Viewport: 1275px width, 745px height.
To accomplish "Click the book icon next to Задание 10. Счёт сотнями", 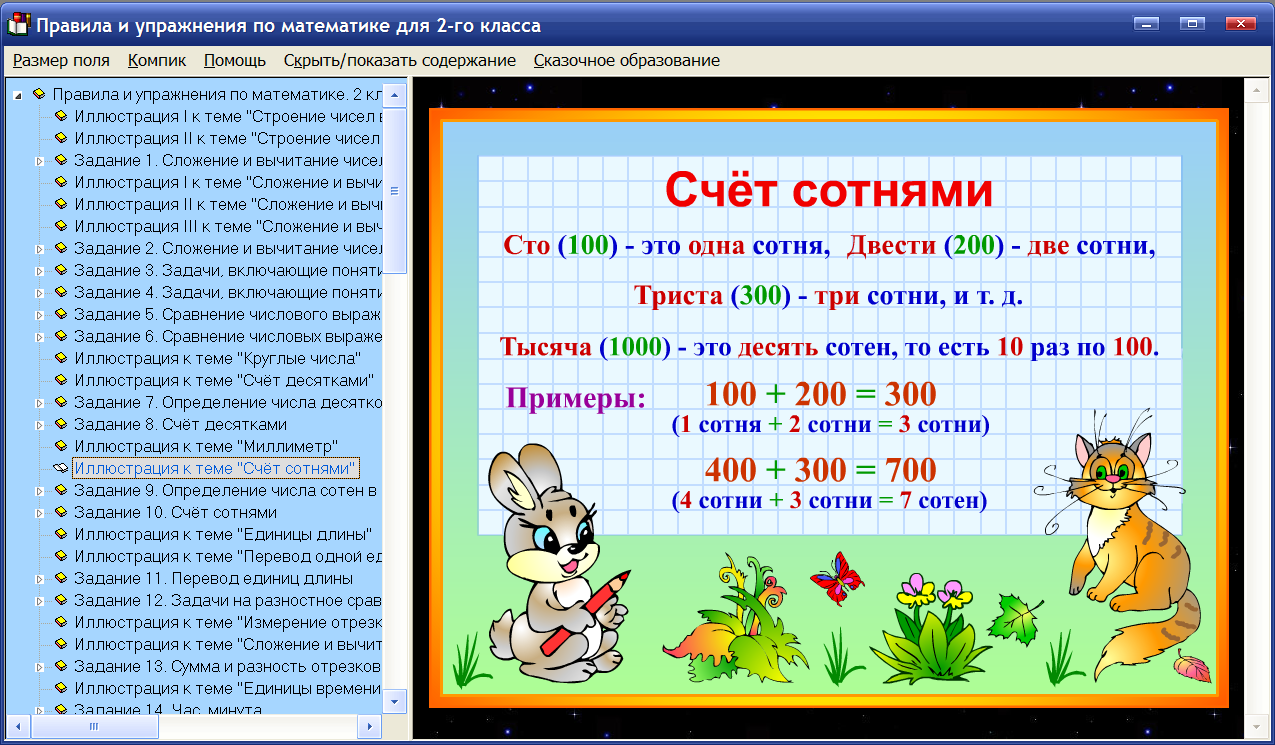I will tap(63, 511).
